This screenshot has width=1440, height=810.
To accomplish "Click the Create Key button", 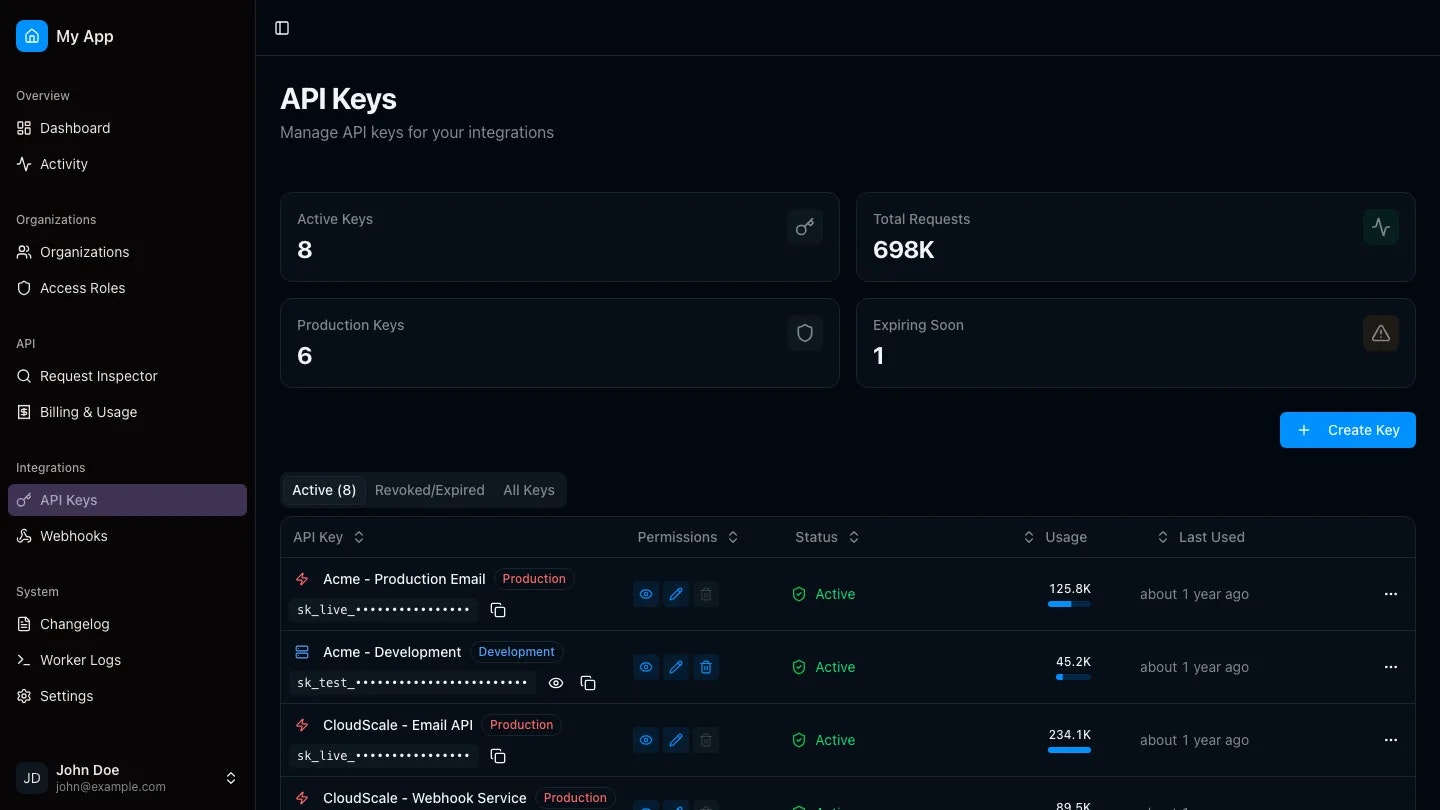I will 1347,430.
